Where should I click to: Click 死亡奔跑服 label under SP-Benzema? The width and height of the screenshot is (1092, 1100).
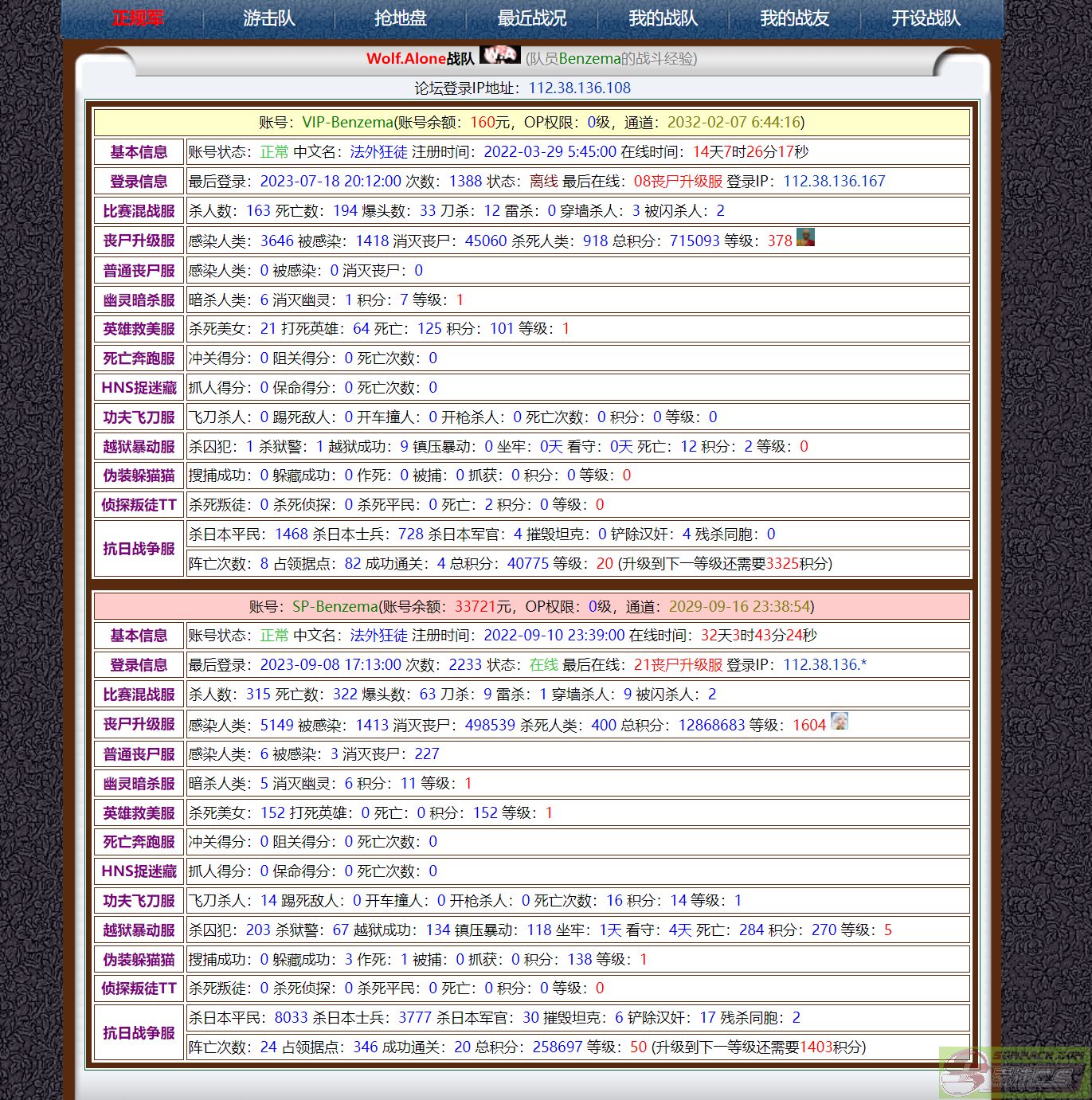coord(139,842)
